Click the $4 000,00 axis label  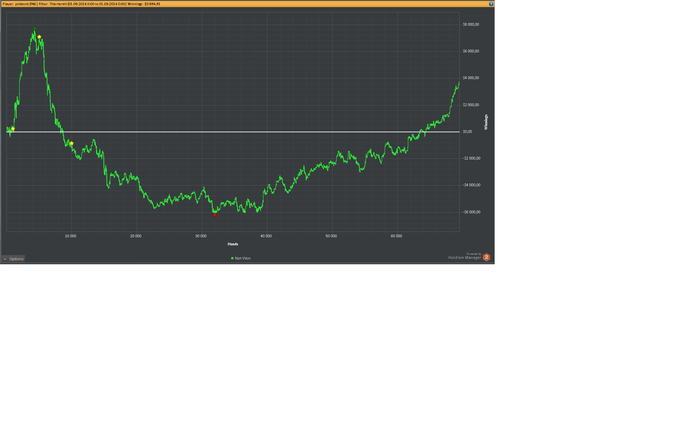tap(471, 78)
